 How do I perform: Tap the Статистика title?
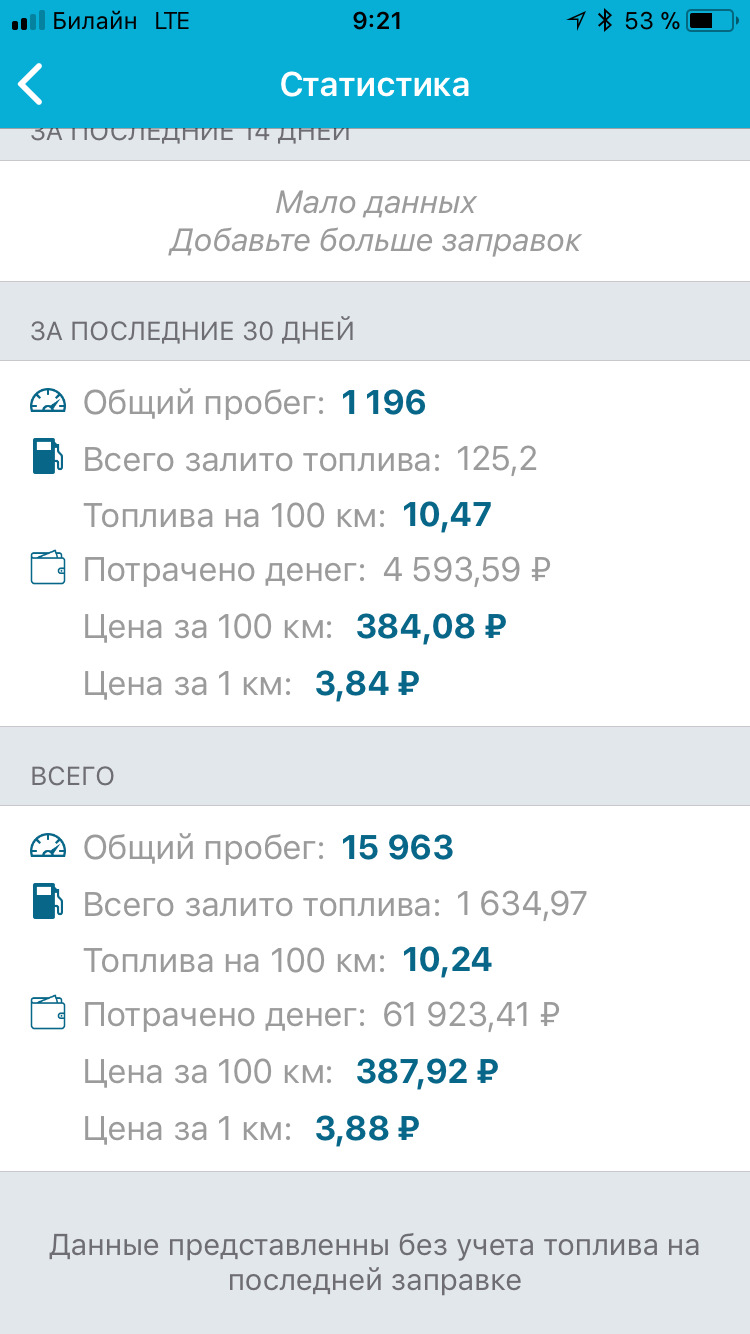375,84
